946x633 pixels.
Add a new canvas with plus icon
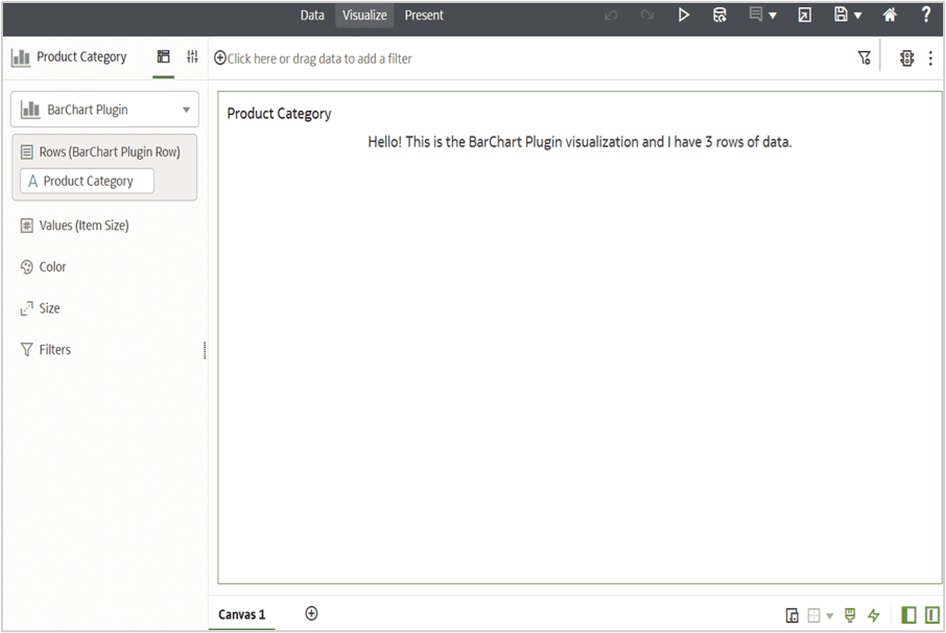click(x=311, y=614)
